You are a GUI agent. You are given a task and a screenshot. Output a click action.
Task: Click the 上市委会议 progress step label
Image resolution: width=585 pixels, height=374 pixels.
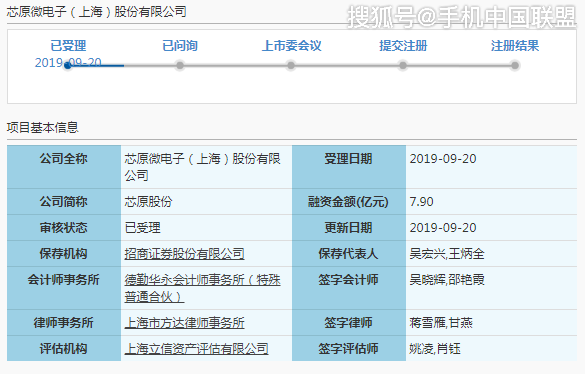tap(291, 46)
